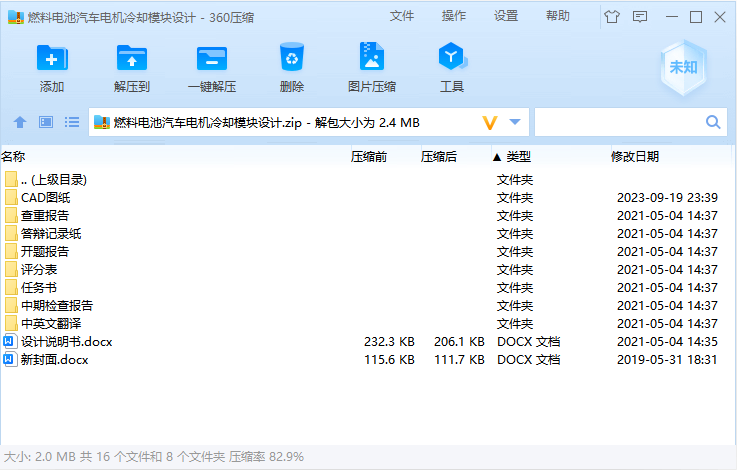The width and height of the screenshot is (737, 470).
Task: Click the 206.1 KB compressed size value
Action: (x=459, y=342)
